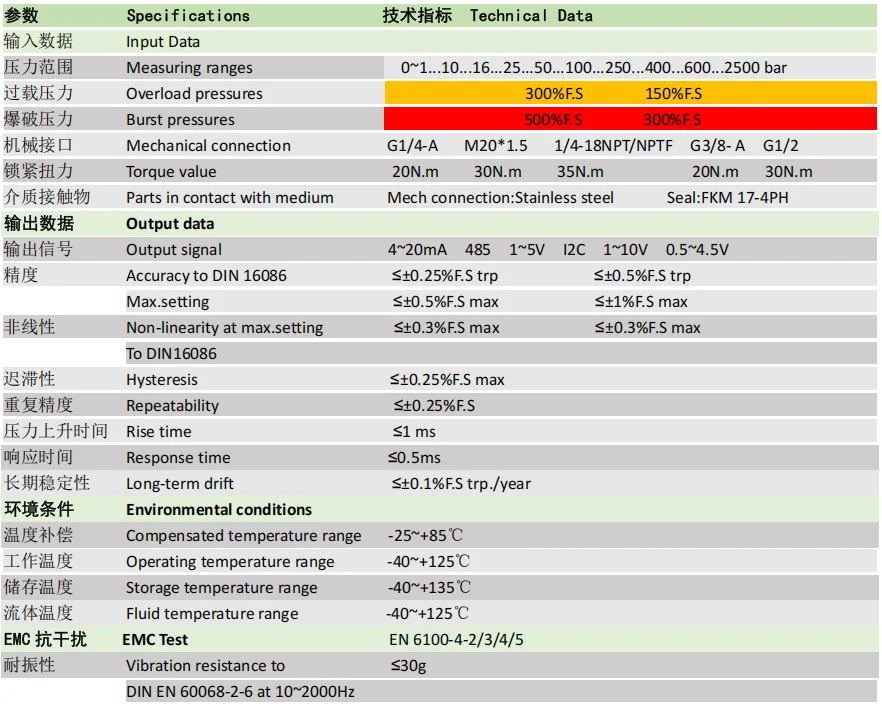Click 'Compensated temperature range' label
The image size is (882, 704).
(244, 536)
